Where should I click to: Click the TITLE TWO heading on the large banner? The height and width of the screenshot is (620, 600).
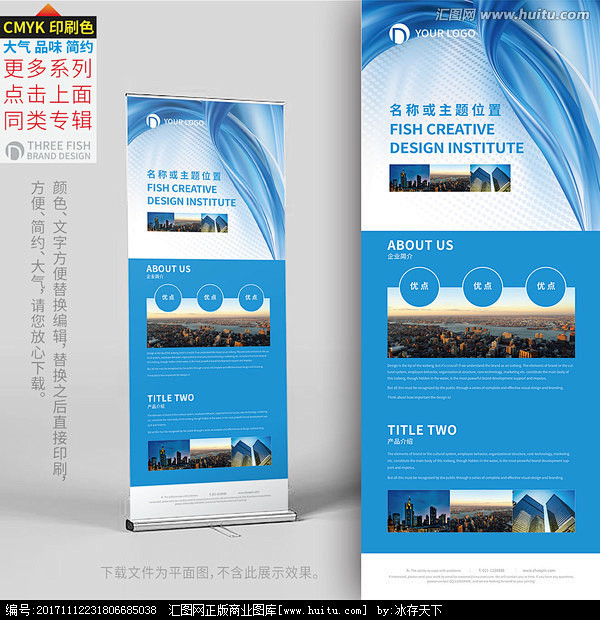pos(421,430)
